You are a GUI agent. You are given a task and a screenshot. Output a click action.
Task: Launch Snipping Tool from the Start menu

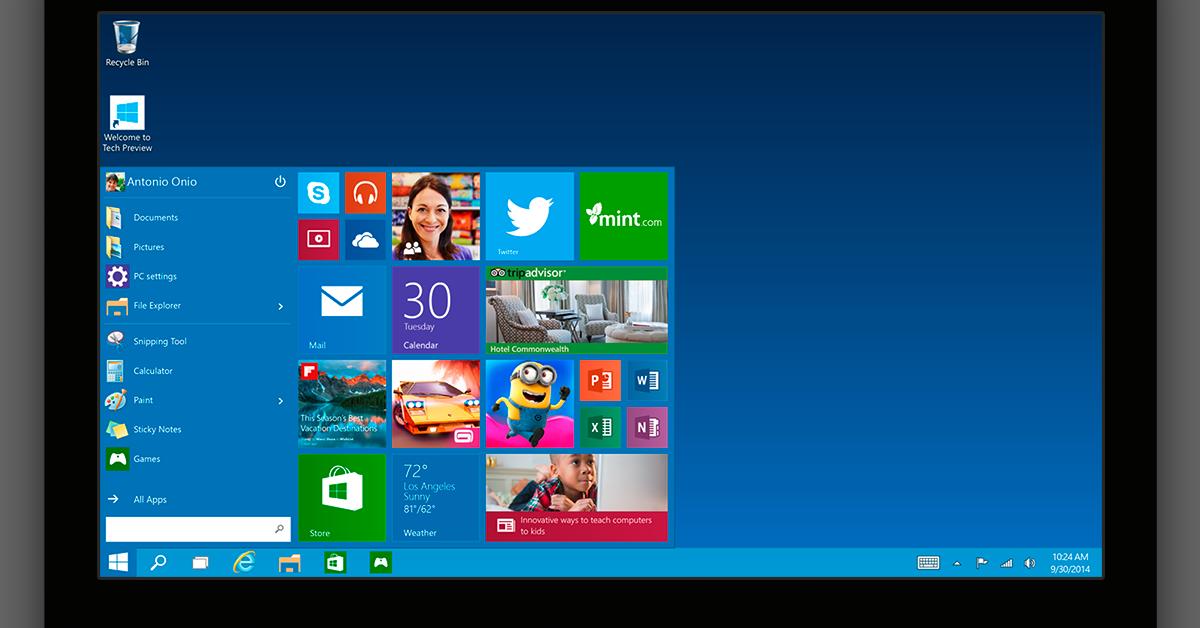pyautogui.click(x=197, y=341)
